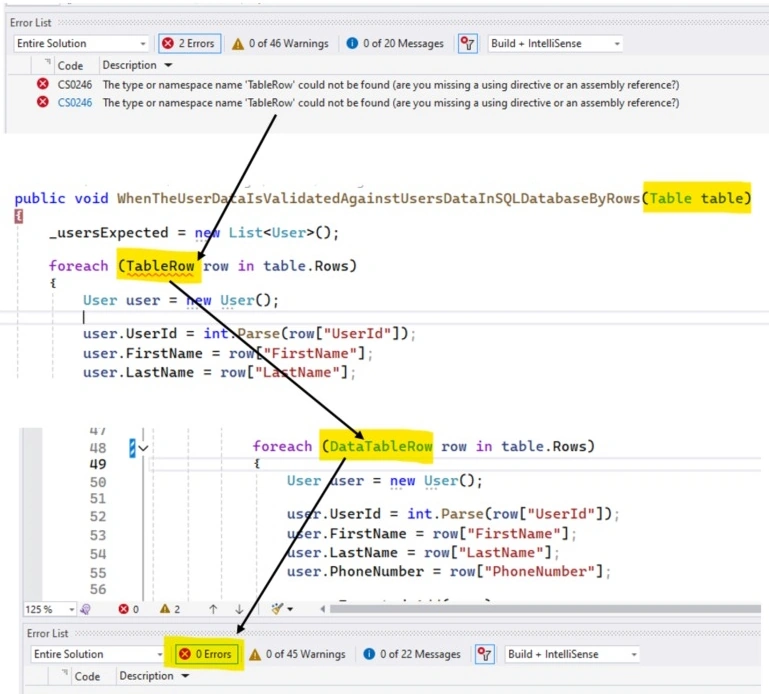Open the top Build + IntelliSense dropdown
This screenshot has height=694, width=769.
coord(555,44)
